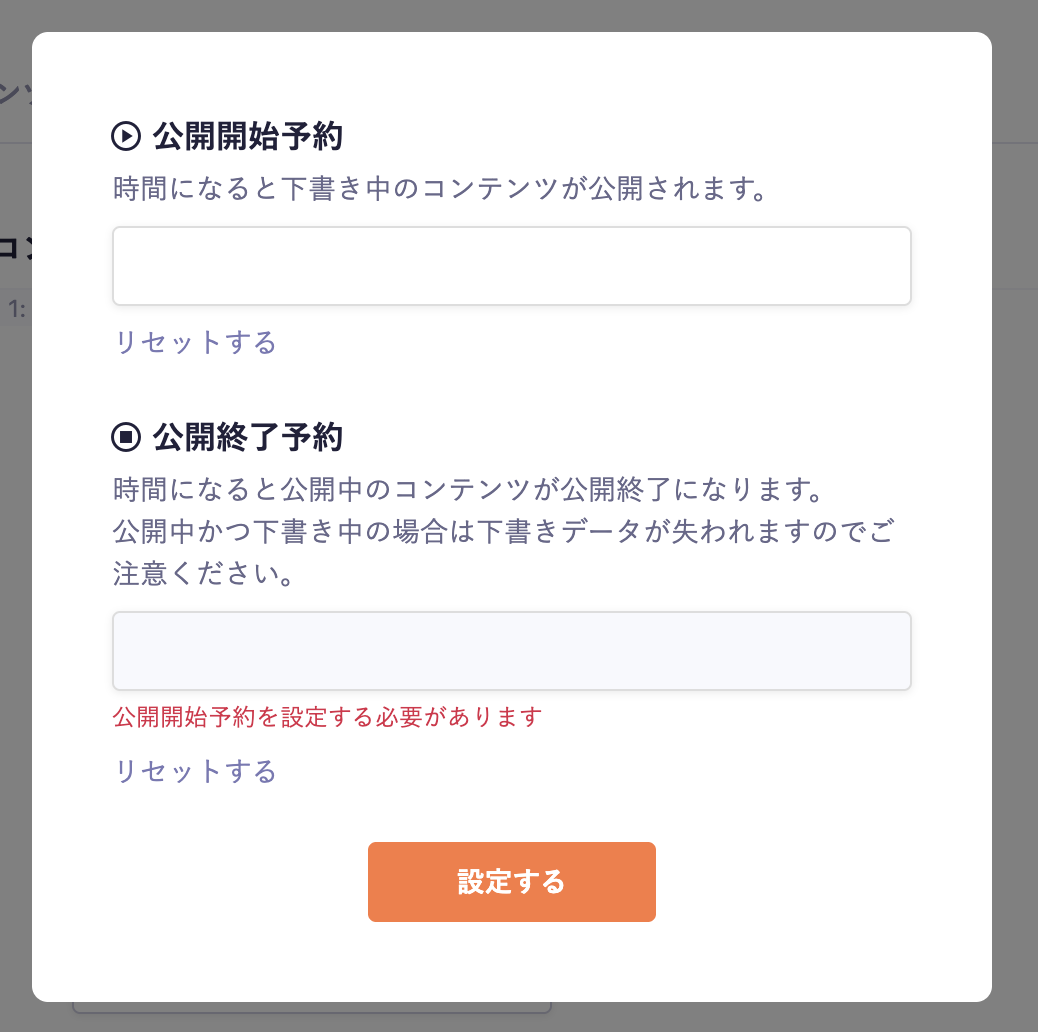Click the red error 公開開始予約を設定する必要があります

tap(327, 717)
